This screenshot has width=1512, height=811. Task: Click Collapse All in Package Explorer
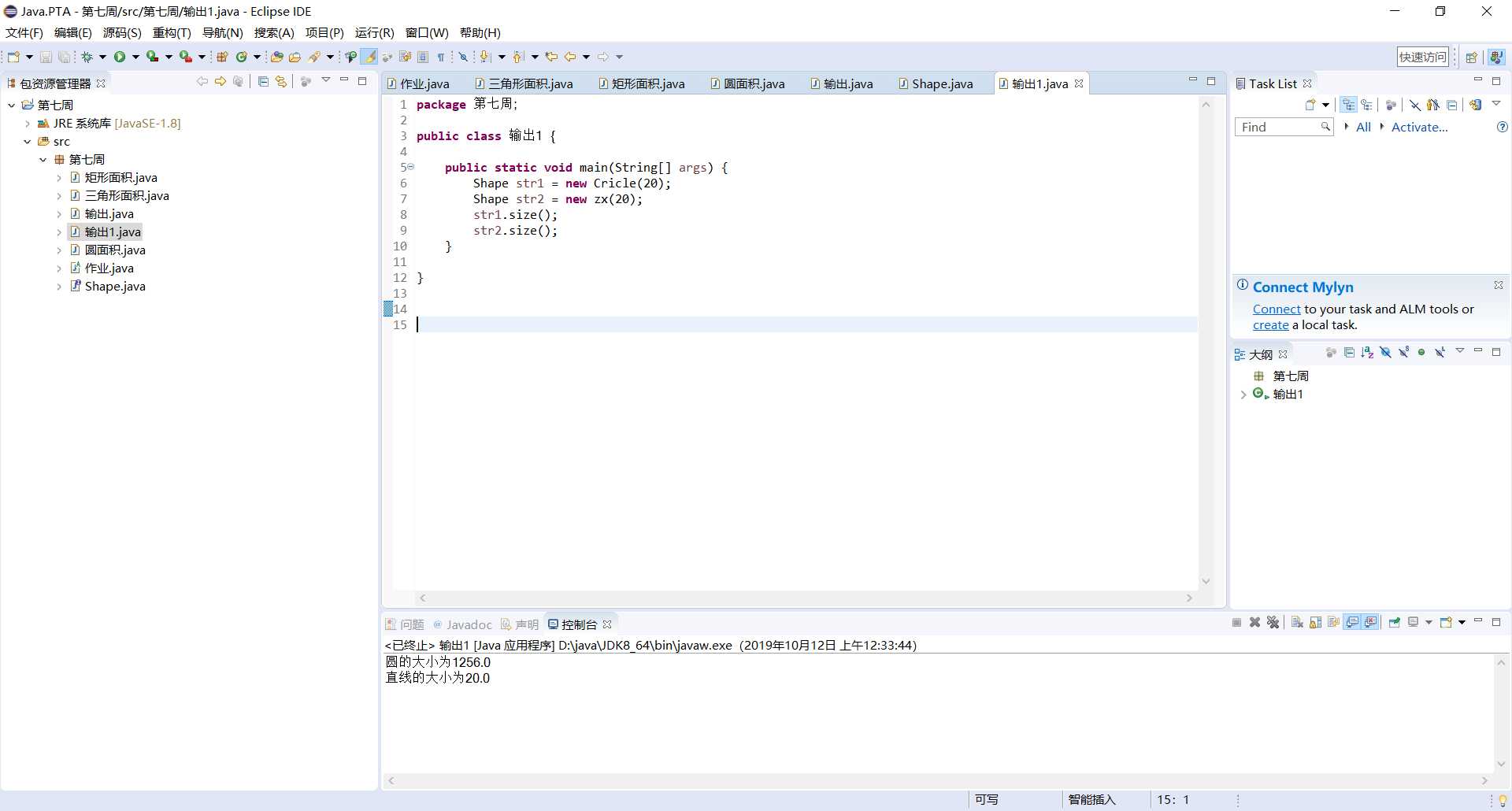click(x=263, y=81)
